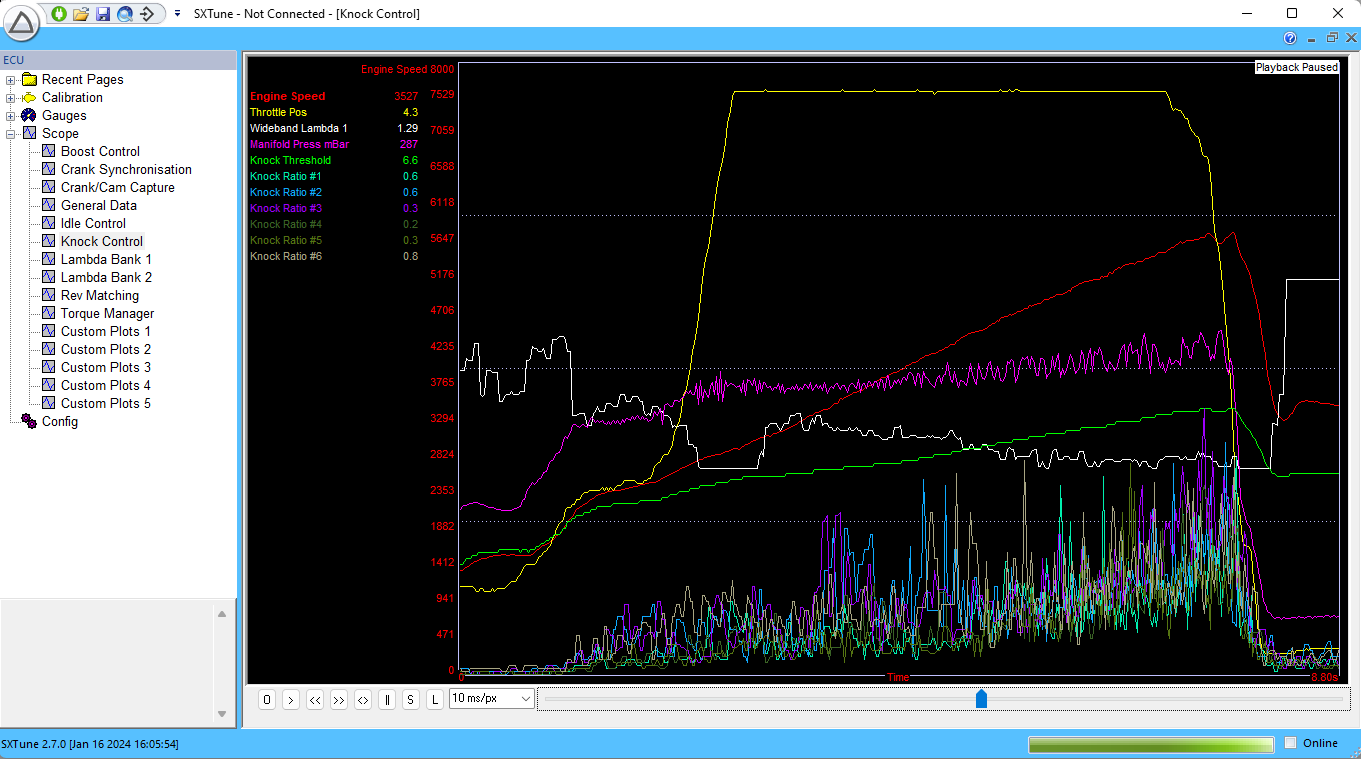Click the > play forward button
1361x759 pixels.
click(291, 699)
